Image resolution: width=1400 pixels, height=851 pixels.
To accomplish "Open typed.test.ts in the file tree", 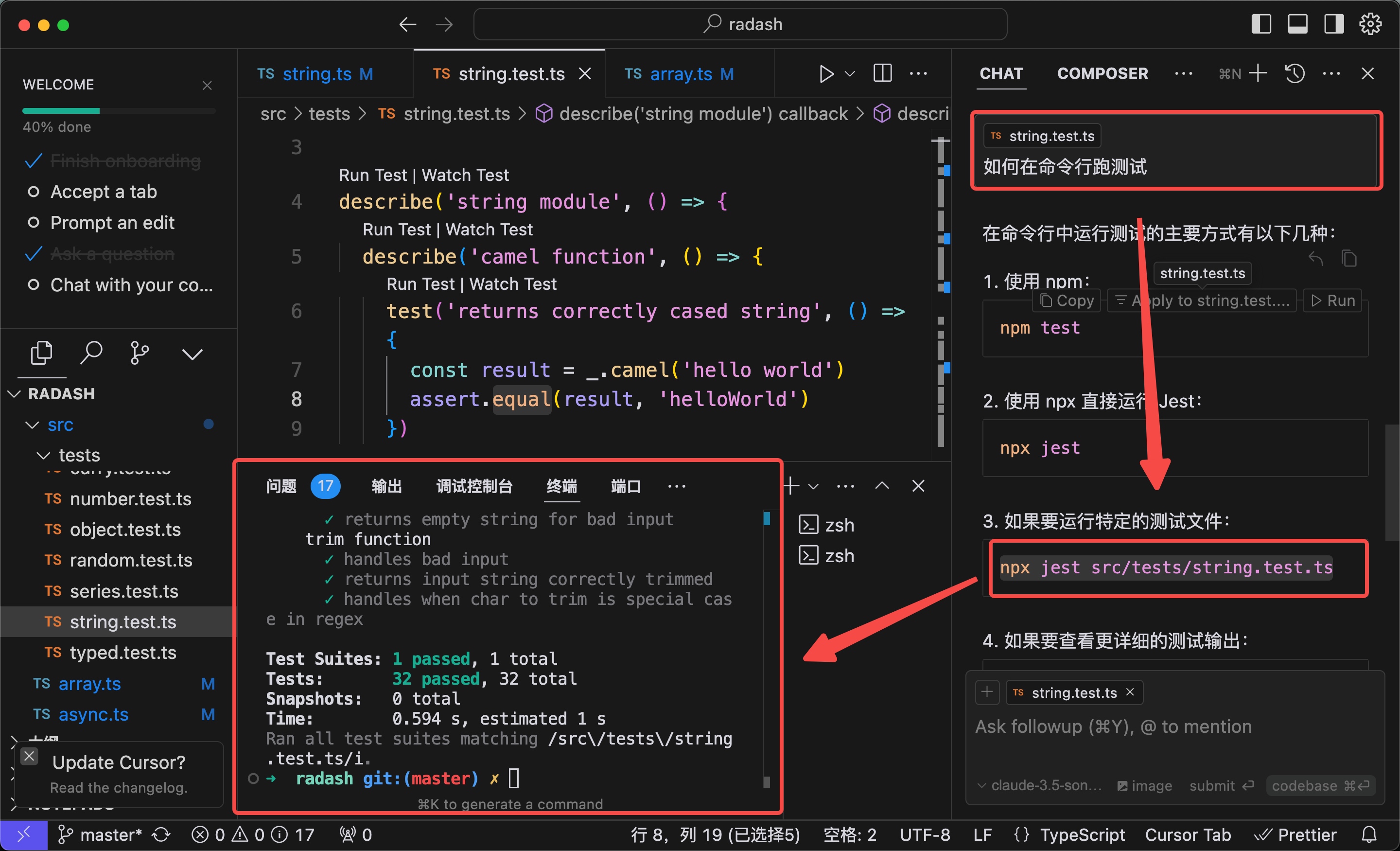I will (x=122, y=653).
